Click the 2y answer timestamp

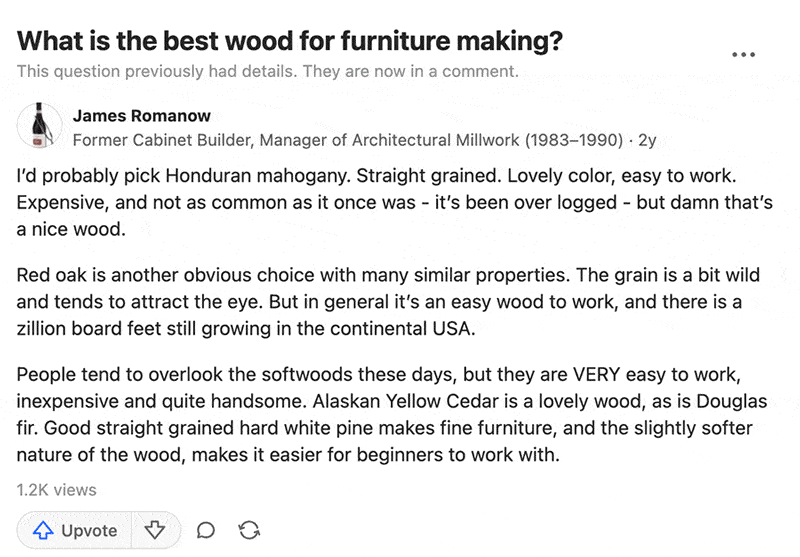647,139
